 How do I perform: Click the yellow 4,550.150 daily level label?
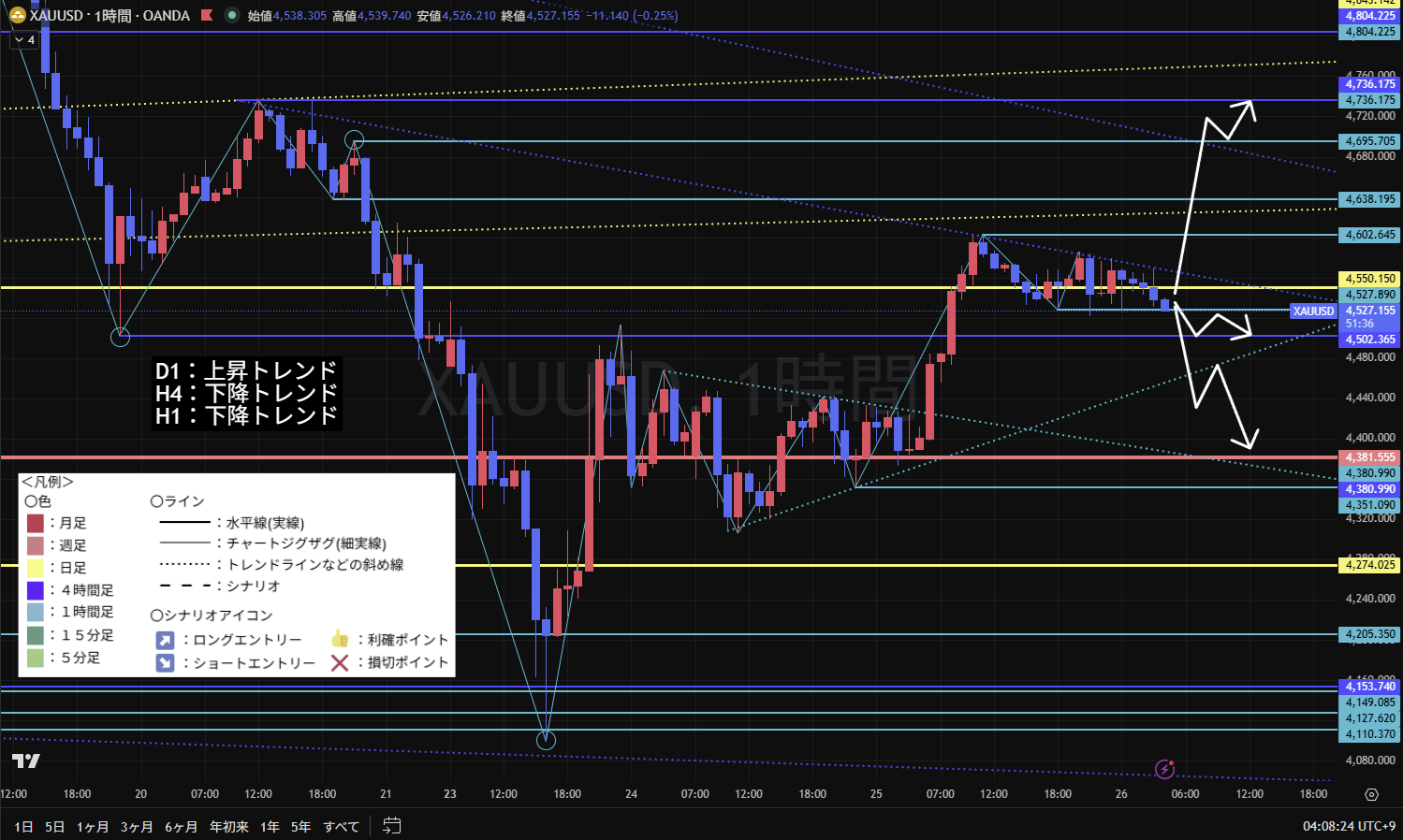pyautogui.click(x=1369, y=279)
